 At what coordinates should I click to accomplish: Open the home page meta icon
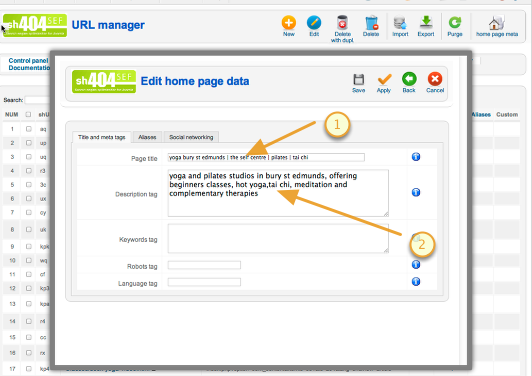pos(496,23)
